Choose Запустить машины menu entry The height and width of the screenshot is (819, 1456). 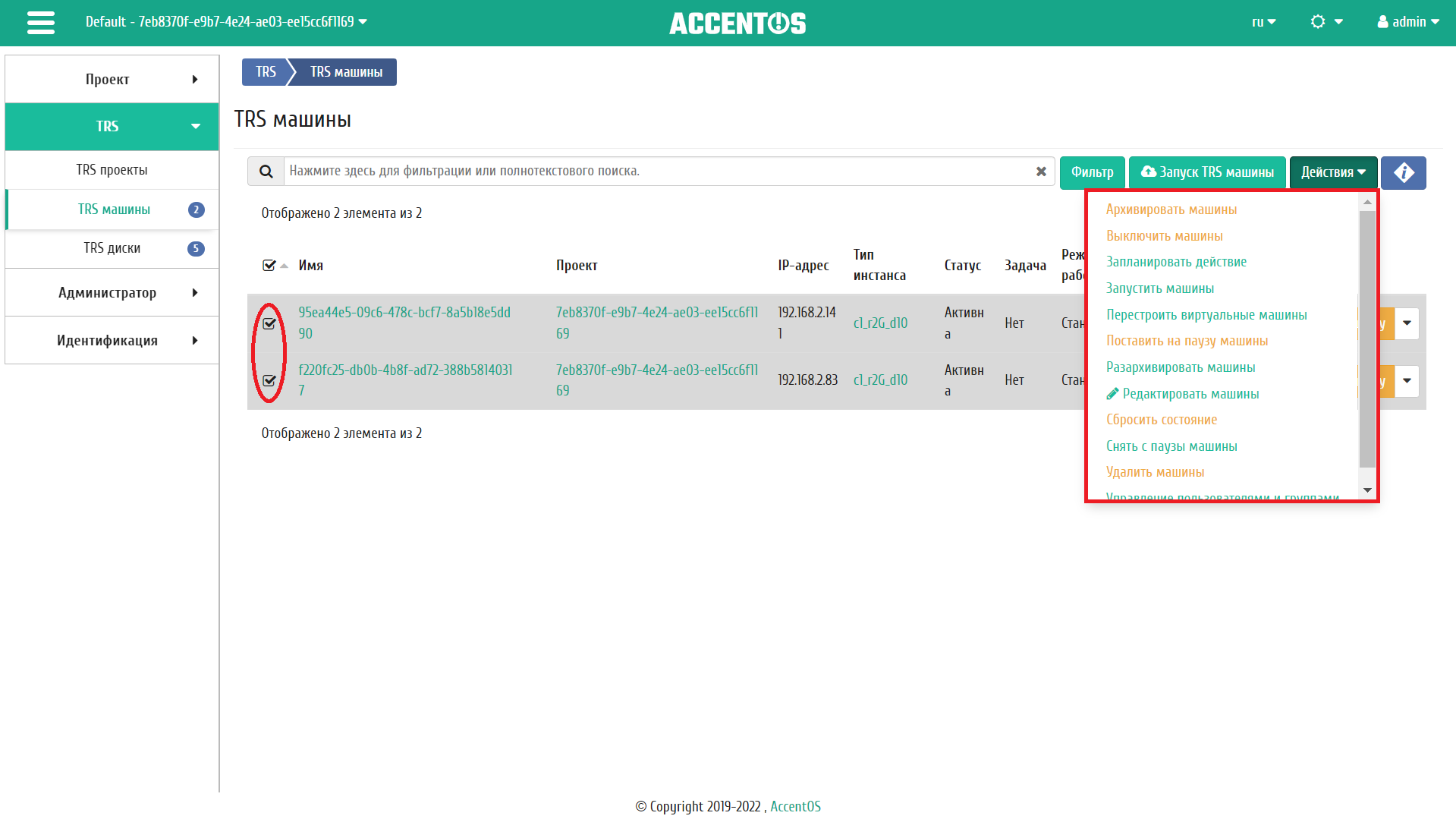(1159, 288)
